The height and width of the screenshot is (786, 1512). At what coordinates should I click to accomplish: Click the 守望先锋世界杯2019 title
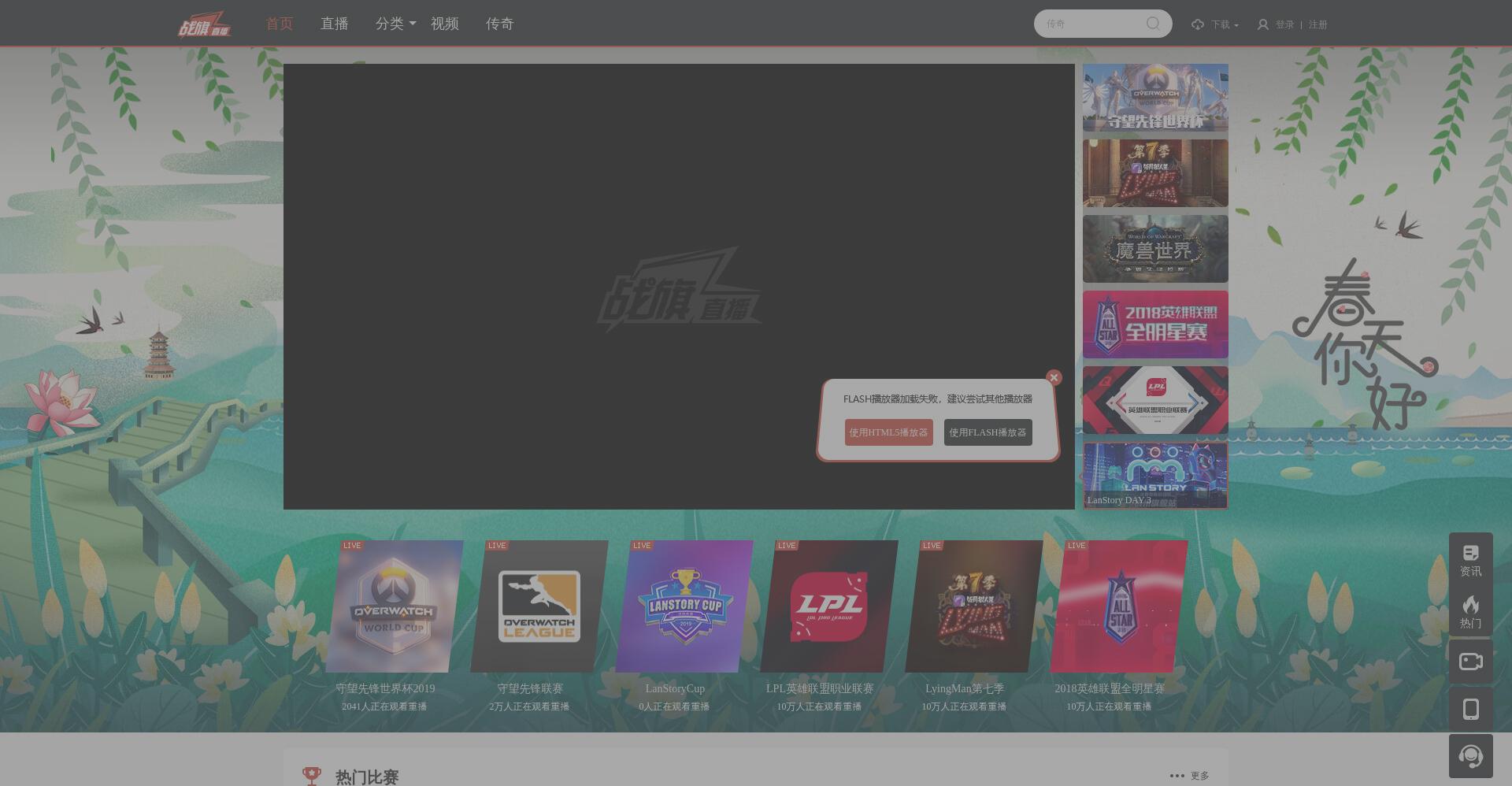pyautogui.click(x=385, y=688)
